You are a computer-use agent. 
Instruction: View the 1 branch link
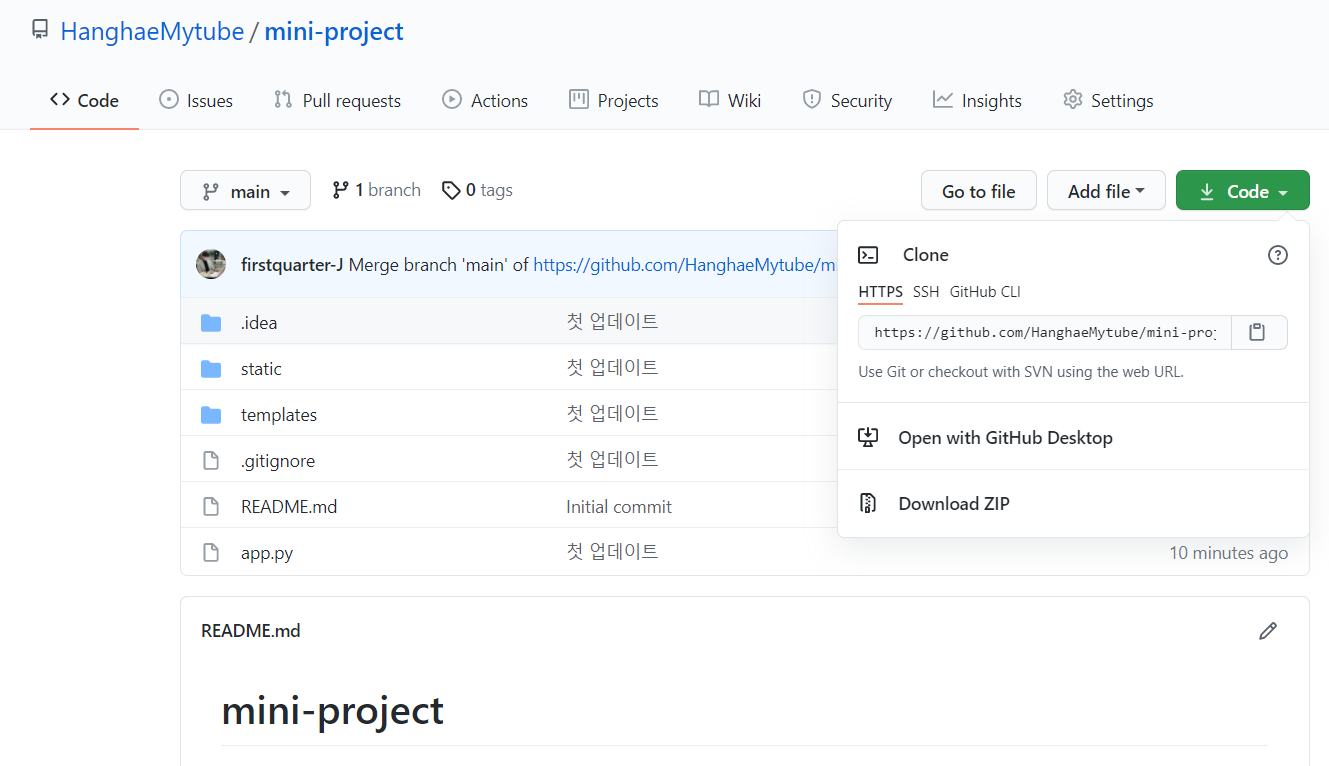point(376,190)
